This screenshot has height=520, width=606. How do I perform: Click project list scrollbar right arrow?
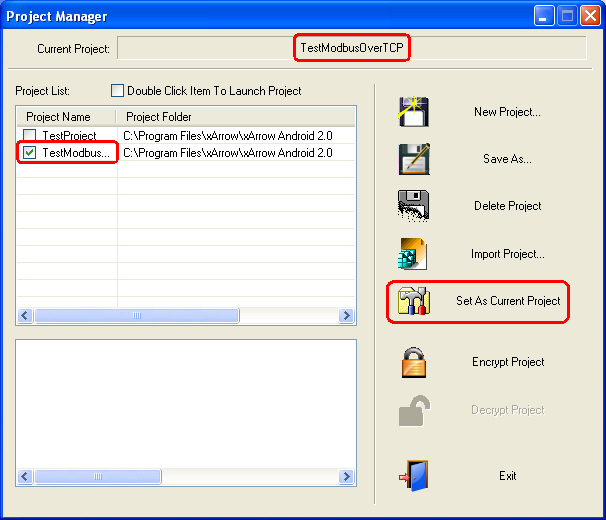pos(346,316)
